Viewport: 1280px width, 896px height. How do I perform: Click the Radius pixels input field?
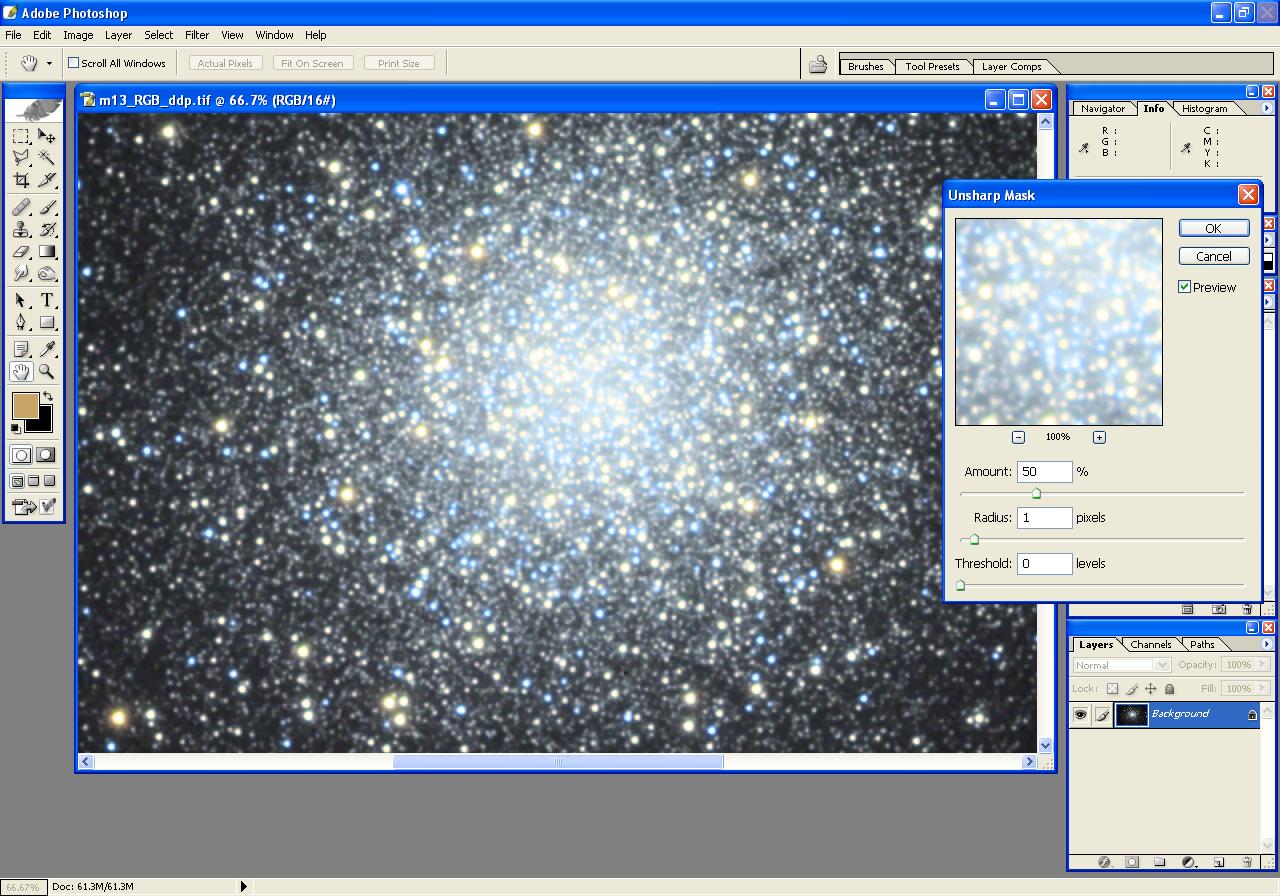[1044, 518]
